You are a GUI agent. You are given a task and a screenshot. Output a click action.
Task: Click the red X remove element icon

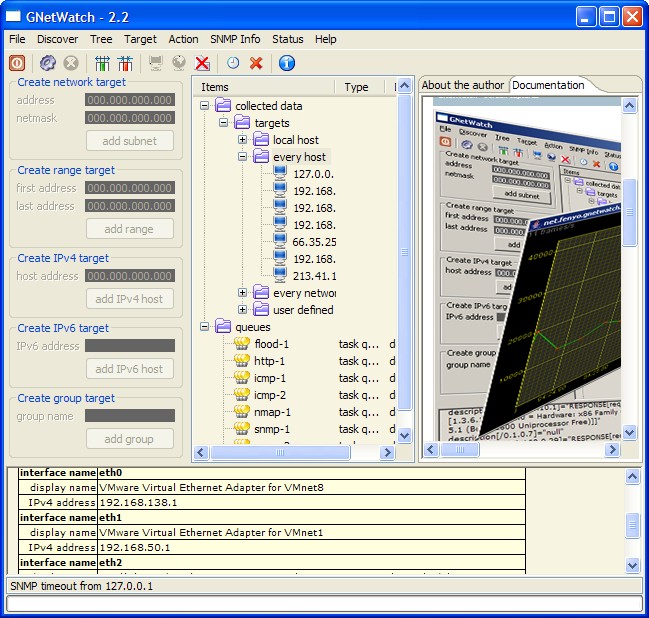point(202,63)
